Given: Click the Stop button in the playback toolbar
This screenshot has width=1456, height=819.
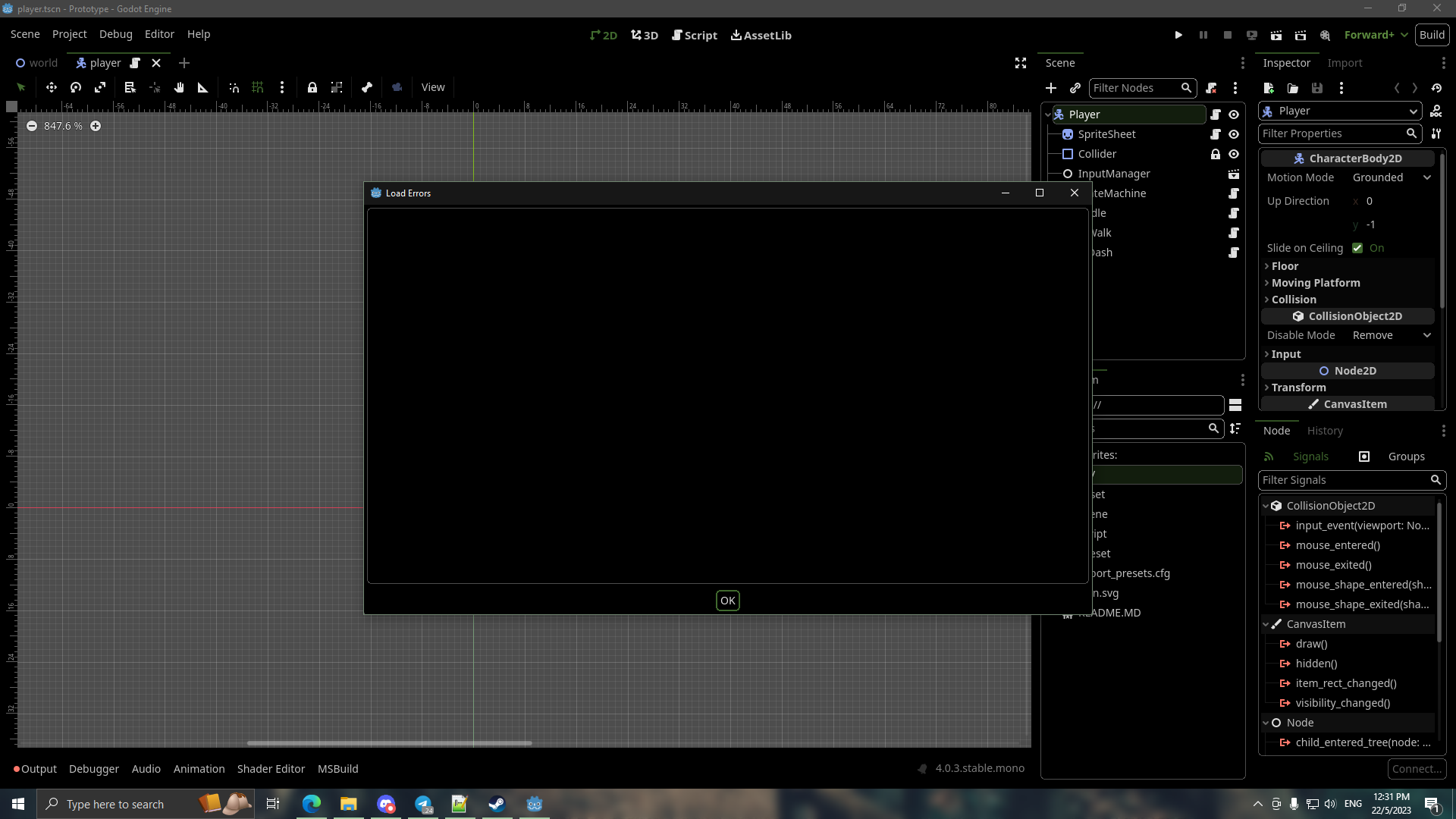Looking at the screenshot, I should (1228, 35).
